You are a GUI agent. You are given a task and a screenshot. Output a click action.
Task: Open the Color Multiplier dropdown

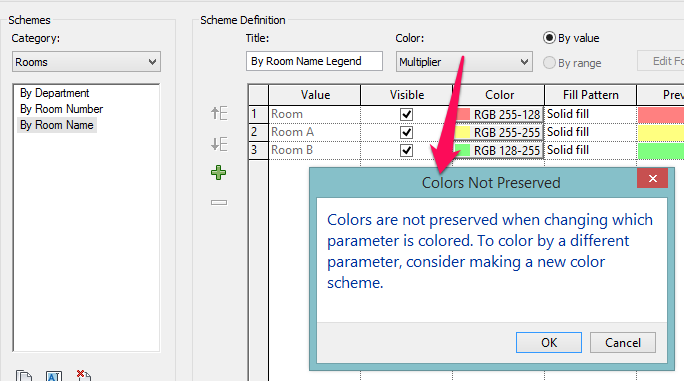(x=464, y=62)
